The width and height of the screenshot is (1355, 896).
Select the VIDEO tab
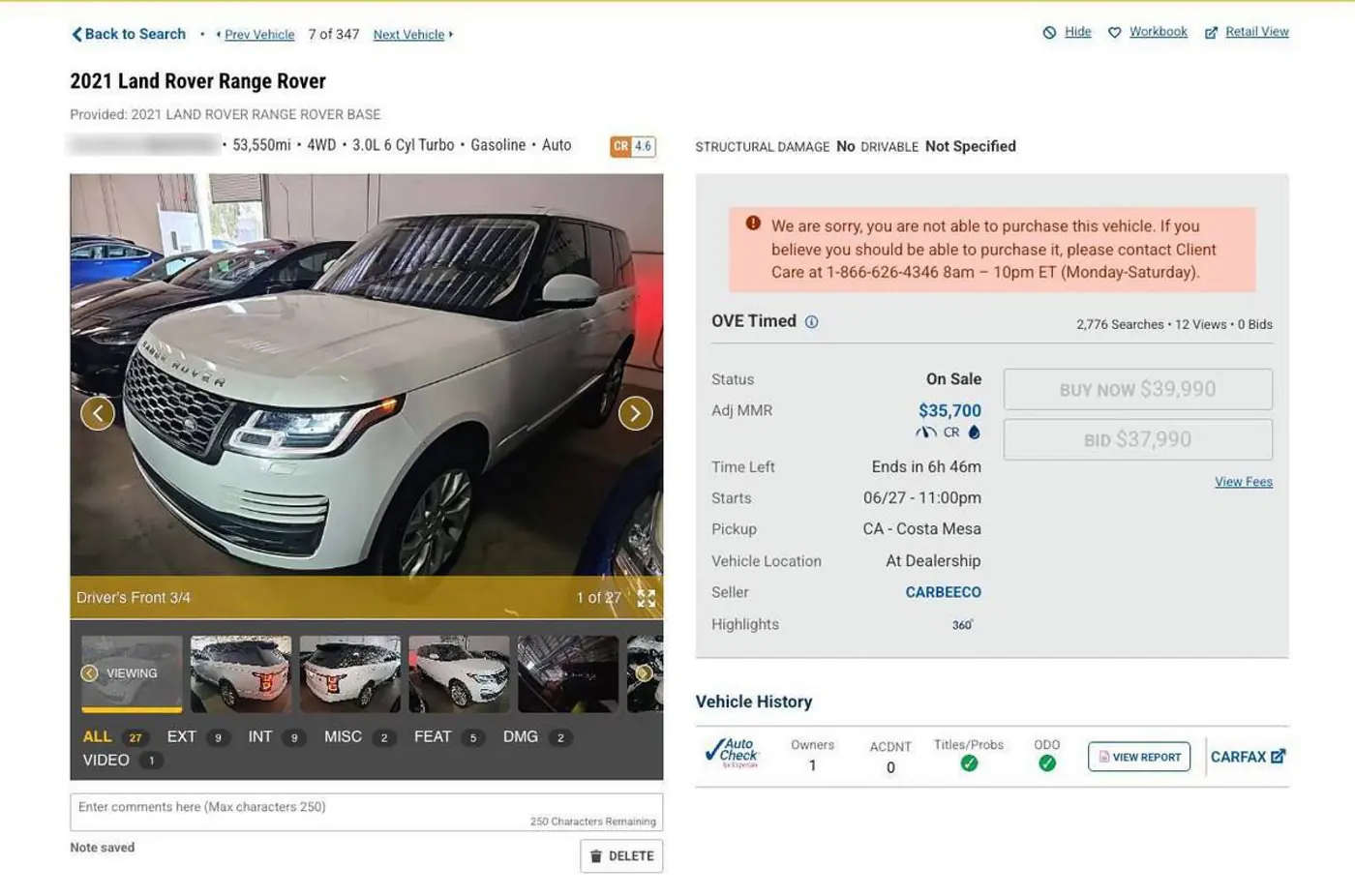click(x=123, y=761)
